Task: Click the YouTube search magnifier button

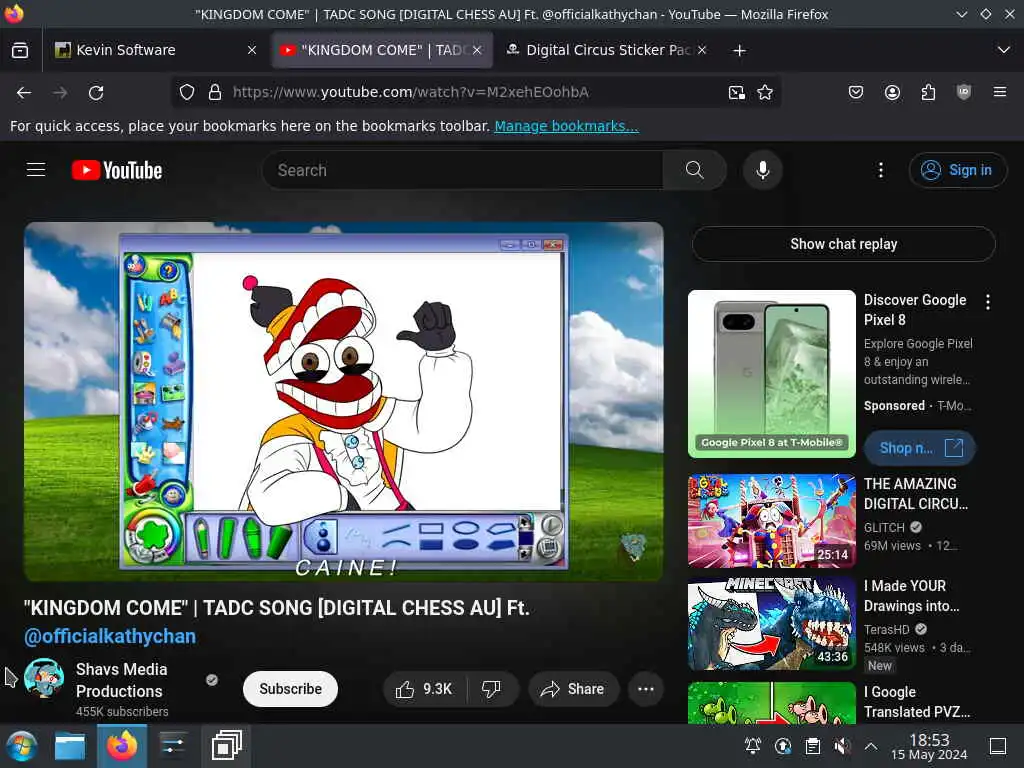Action: click(694, 170)
